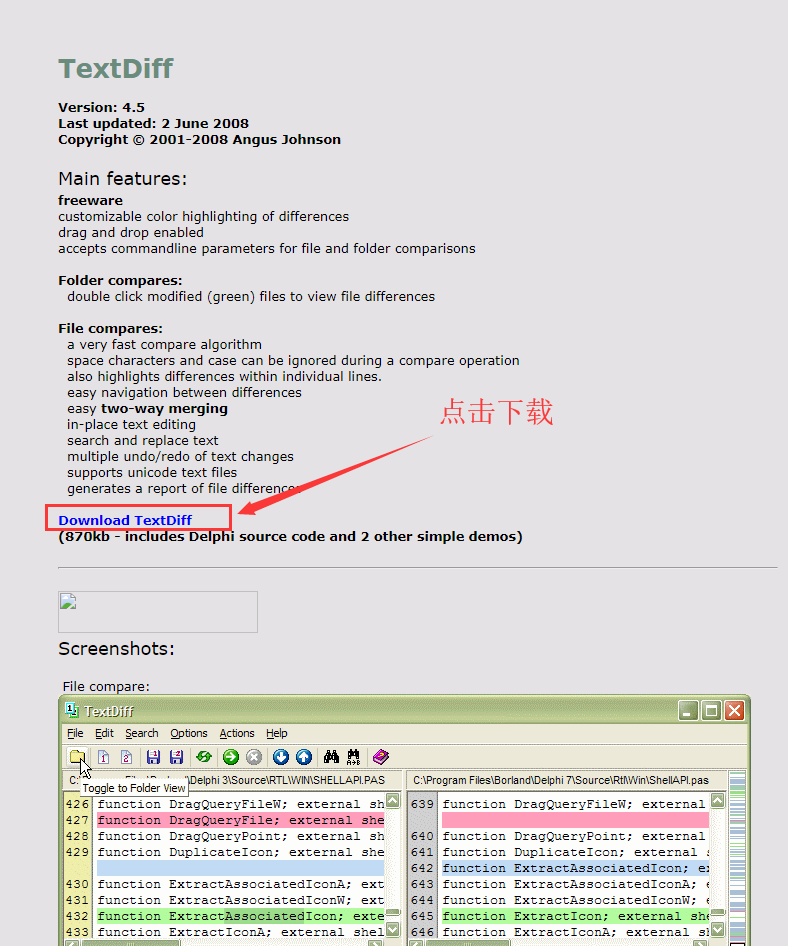788x946 pixels.
Task: Open the Search menu
Action: pyautogui.click(x=142, y=733)
